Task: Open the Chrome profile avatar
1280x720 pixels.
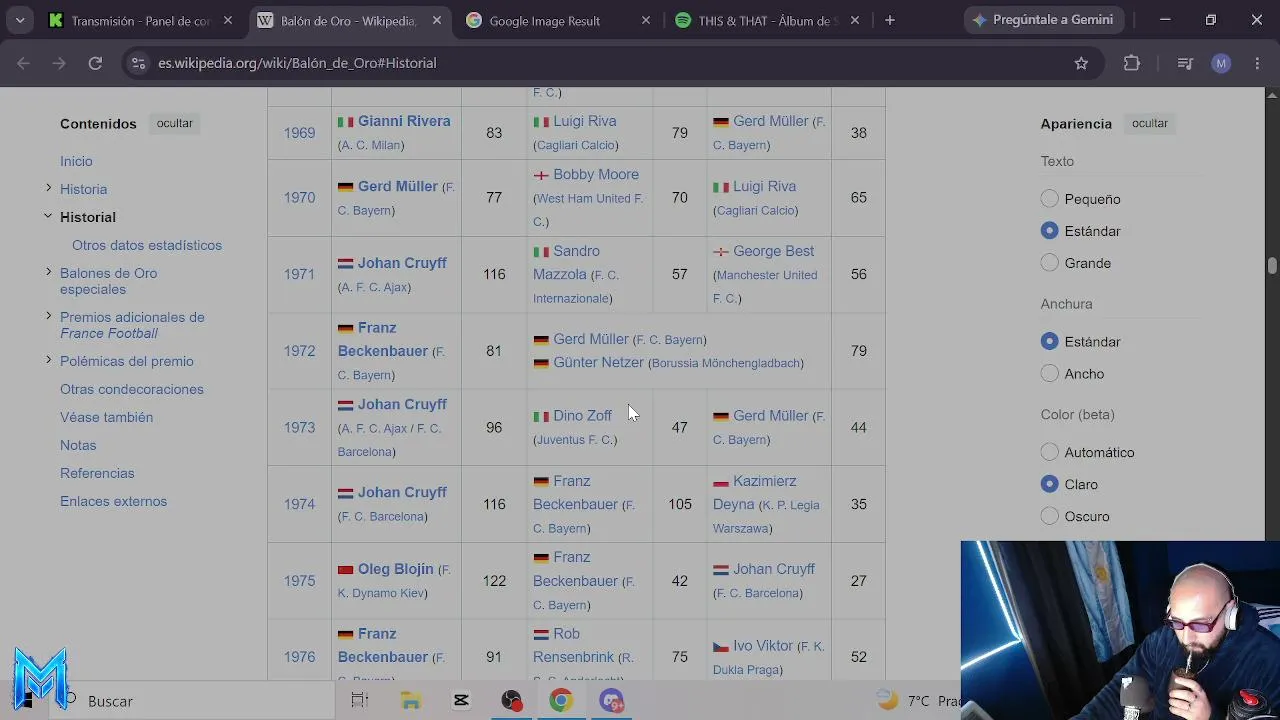Action: (x=1221, y=63)
